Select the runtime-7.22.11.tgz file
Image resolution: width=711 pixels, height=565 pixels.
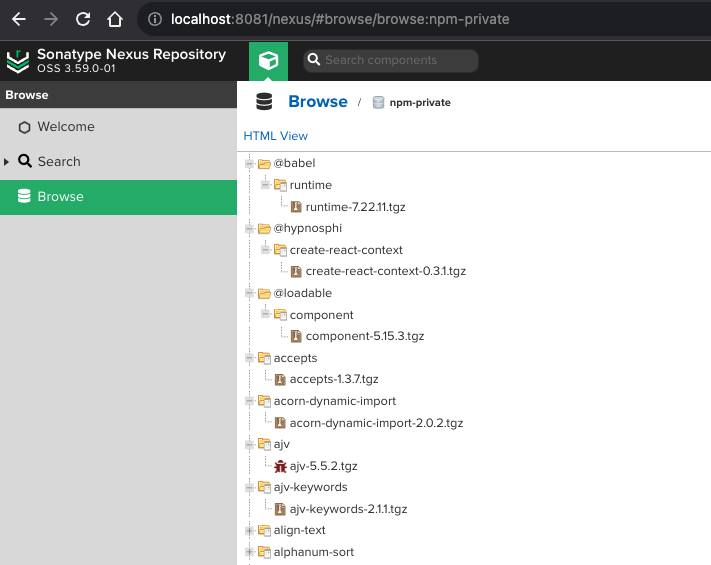[356, 207]
